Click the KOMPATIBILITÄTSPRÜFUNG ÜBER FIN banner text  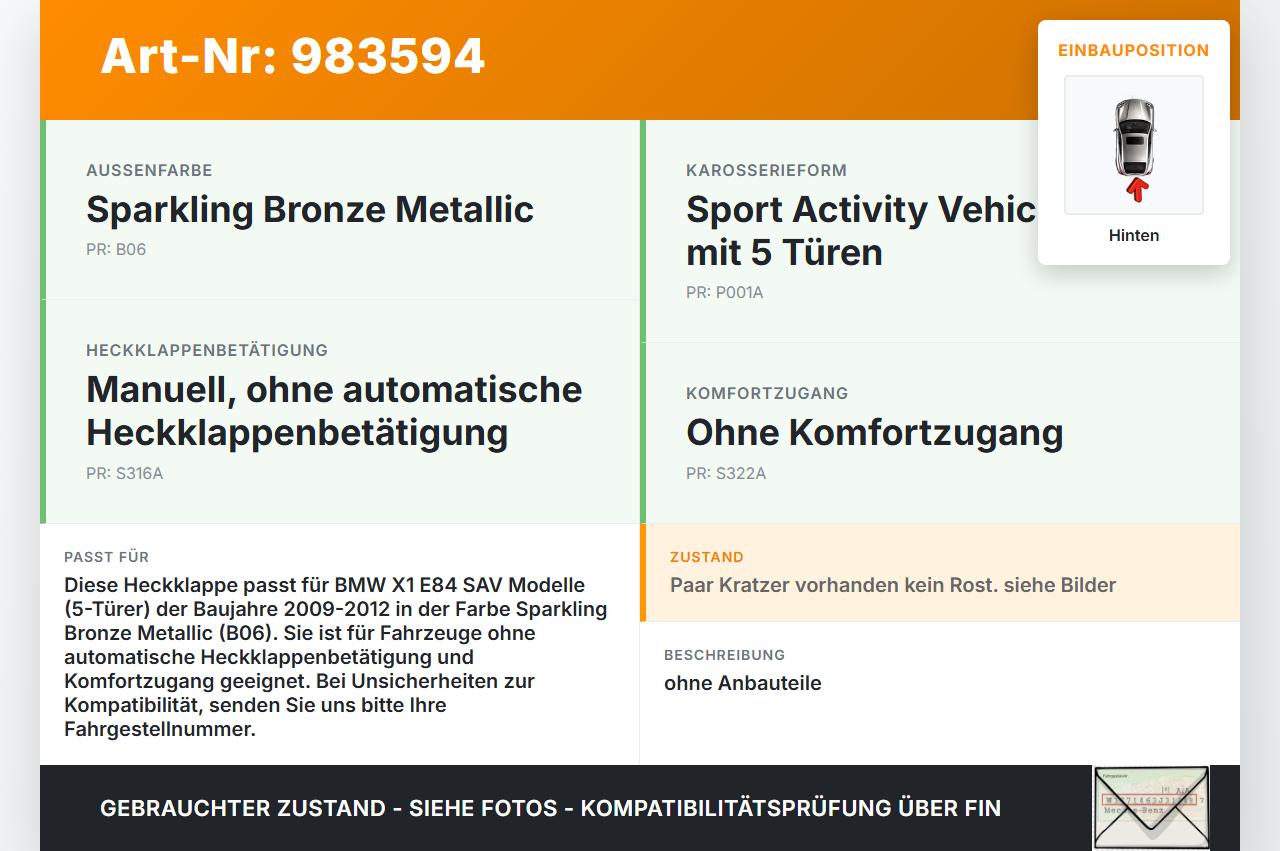click(550, 808)
